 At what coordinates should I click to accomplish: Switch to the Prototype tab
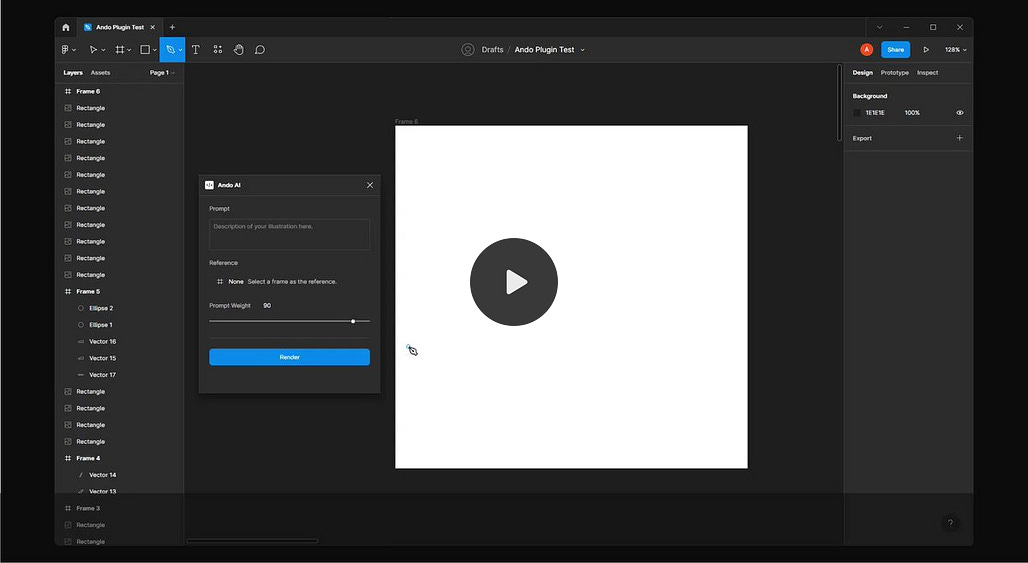(x=894, y=73)
